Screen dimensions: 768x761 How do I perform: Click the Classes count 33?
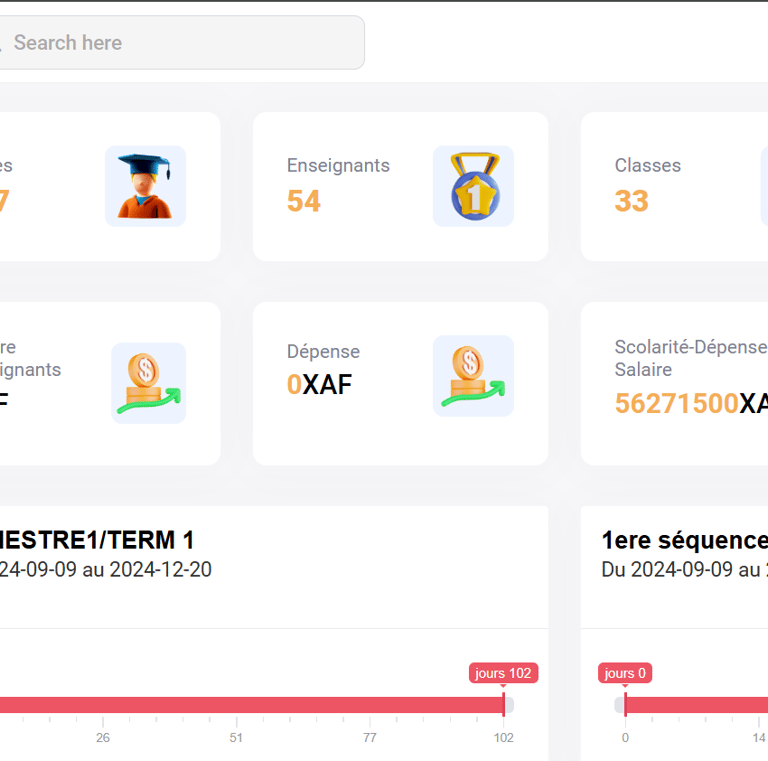[631, 201]
